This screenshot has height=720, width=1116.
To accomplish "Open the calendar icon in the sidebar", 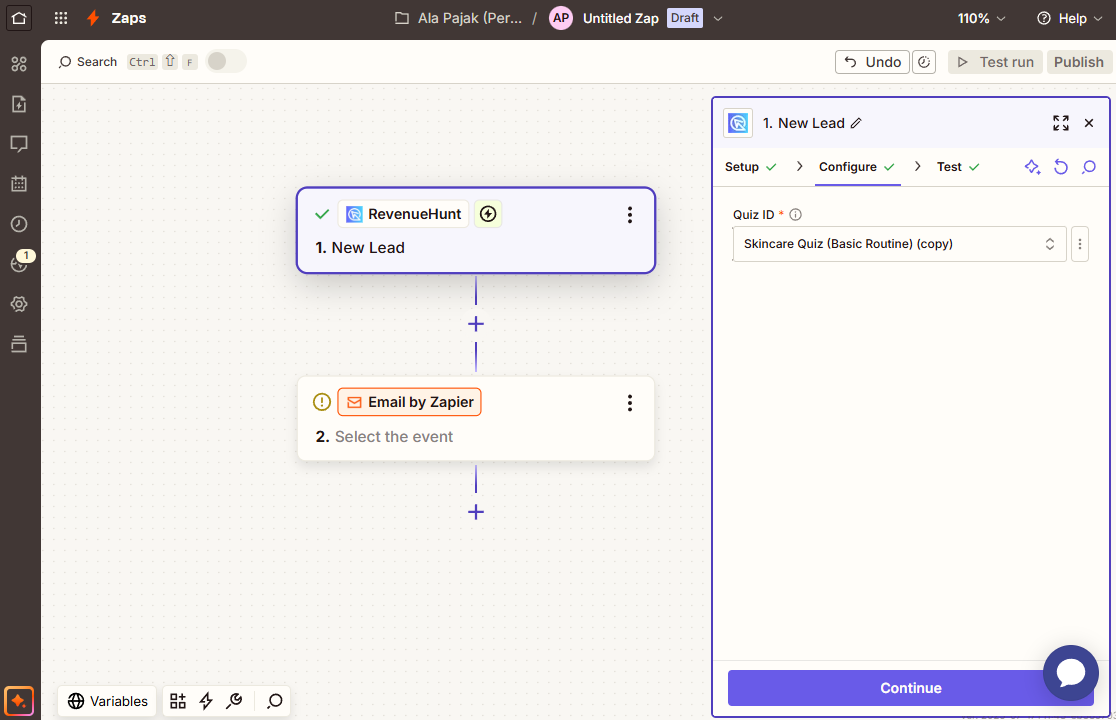I will point(19,184).
